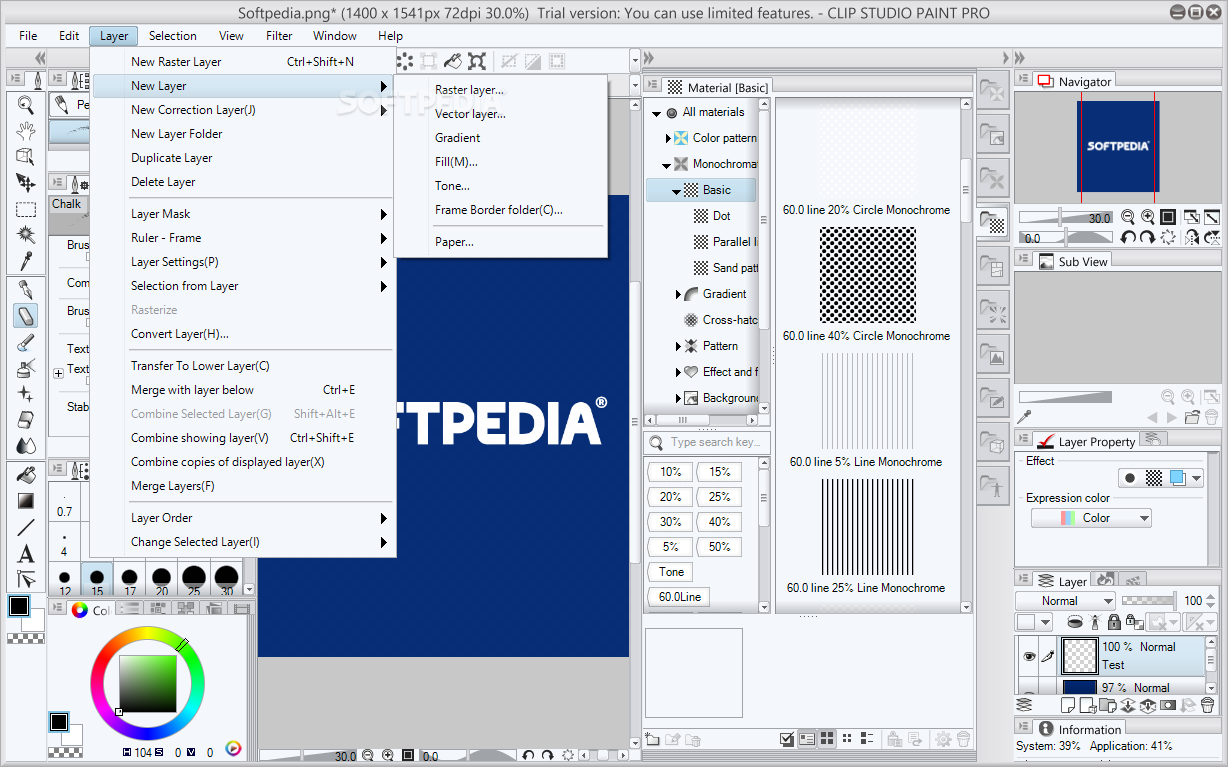Select 60.0 line 40% Circle Monochrome thumbnail
Screen dimensions: 1228x767
pos(867,275)
